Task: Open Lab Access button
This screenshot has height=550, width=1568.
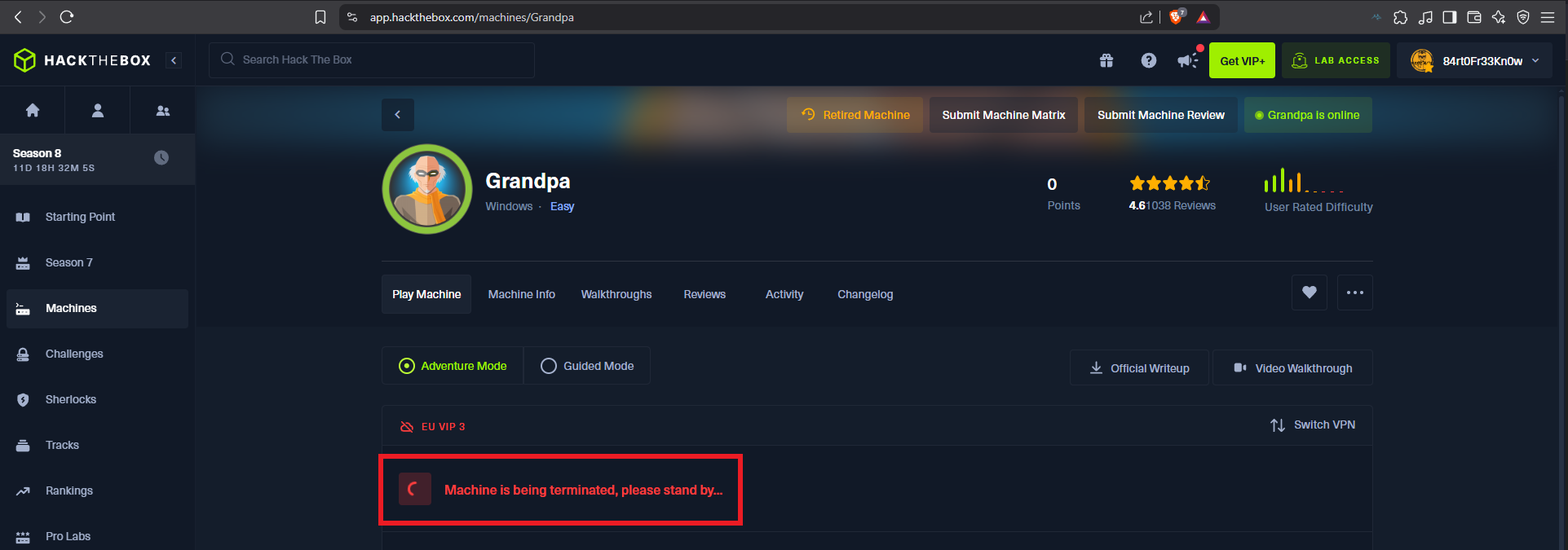Action: (1336, 60)
